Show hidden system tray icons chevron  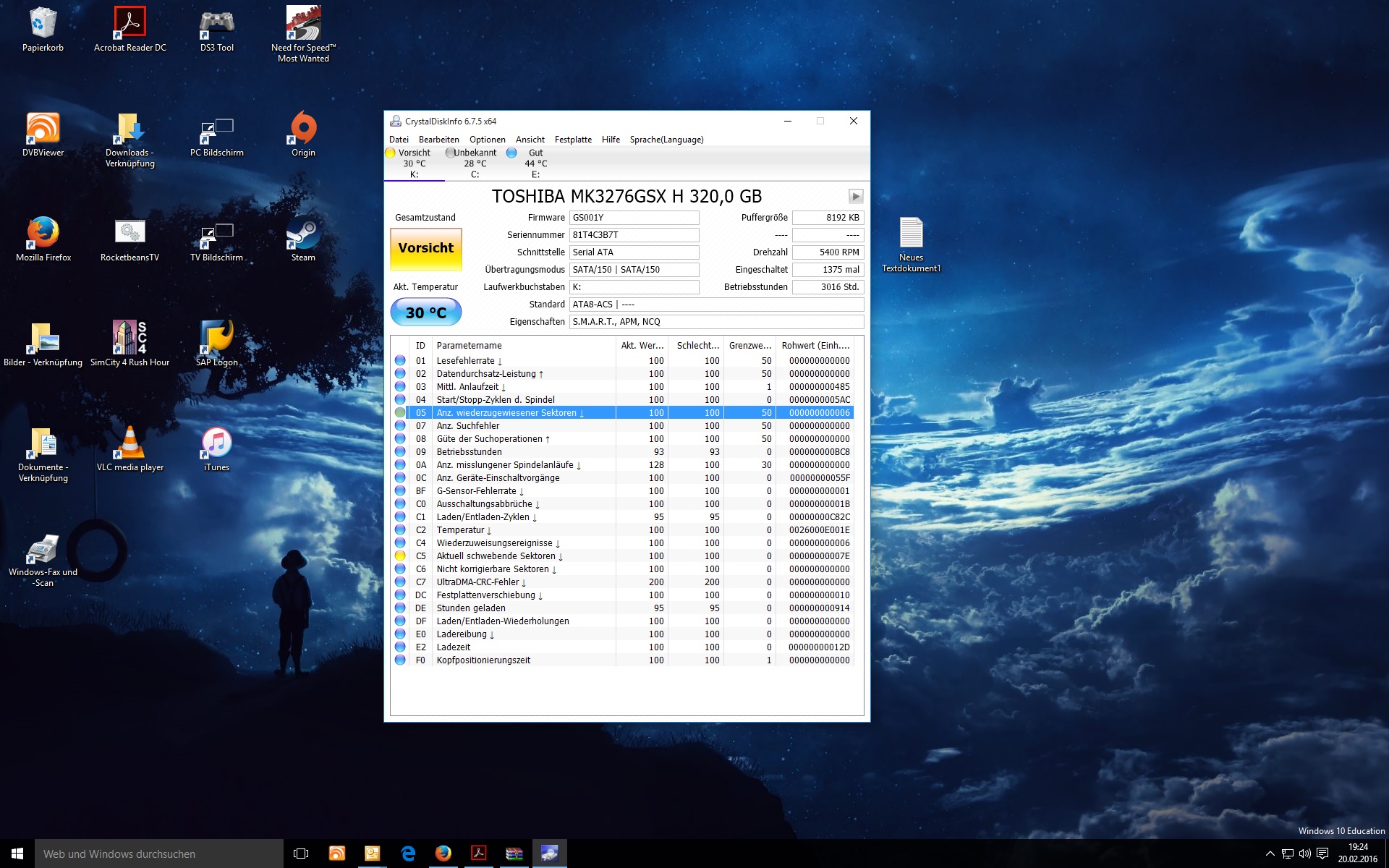pyautogui.click(x=1270, y=854)
